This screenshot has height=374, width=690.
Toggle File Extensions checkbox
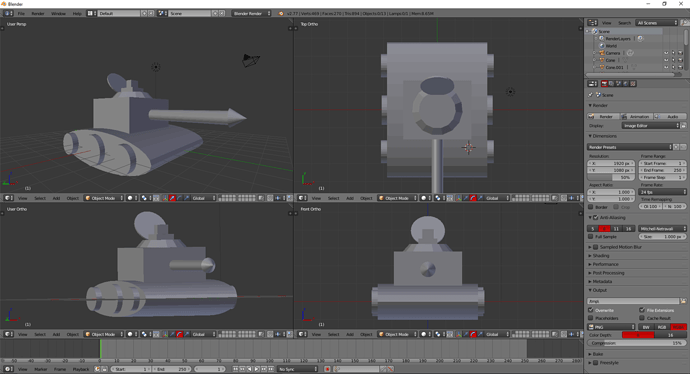642,310
